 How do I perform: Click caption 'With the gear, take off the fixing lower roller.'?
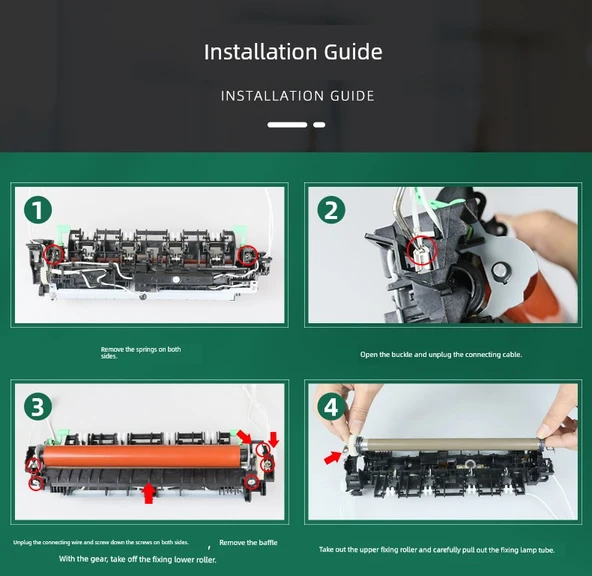pos(138,559)
